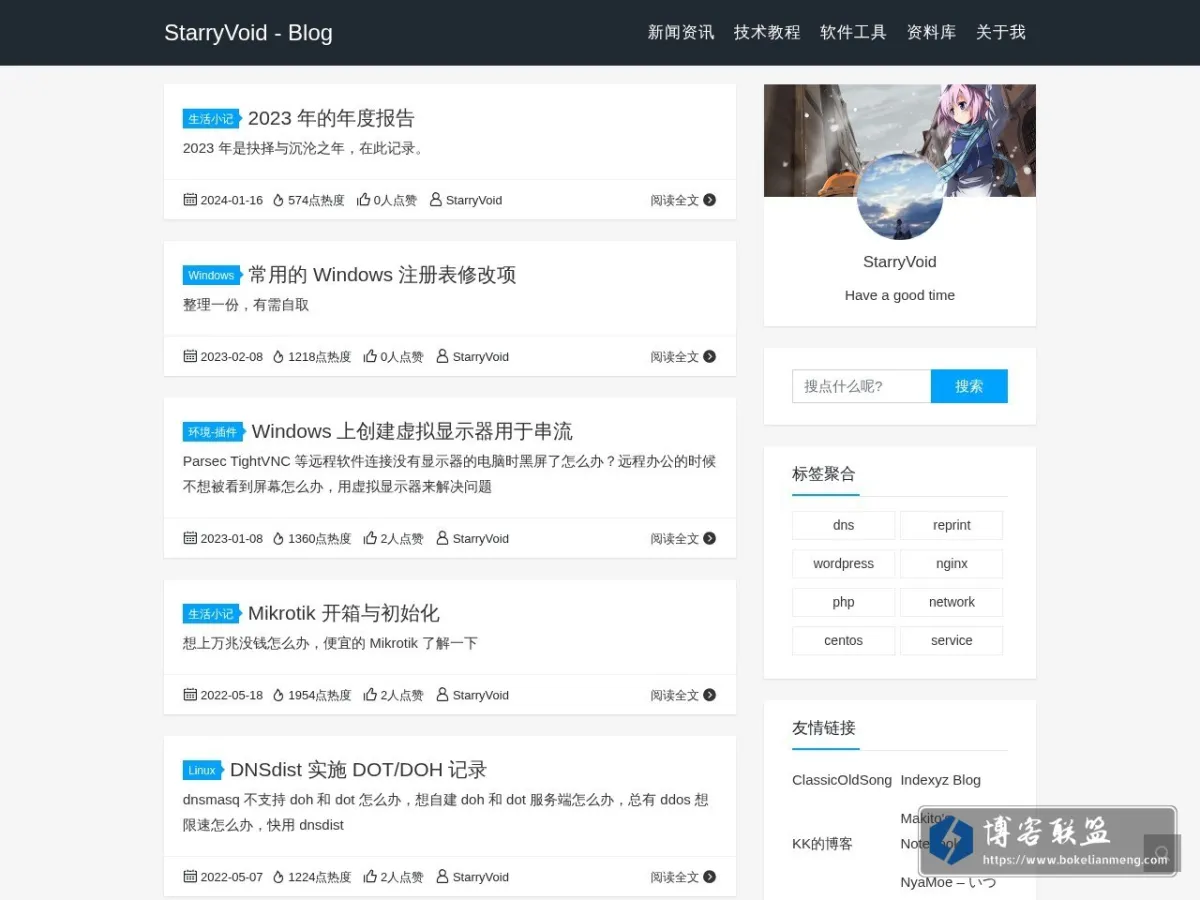This screenshot has height=900, width=1200.
Task: Click calendar icon beside 2023-02-08
Action: point(190,356)
